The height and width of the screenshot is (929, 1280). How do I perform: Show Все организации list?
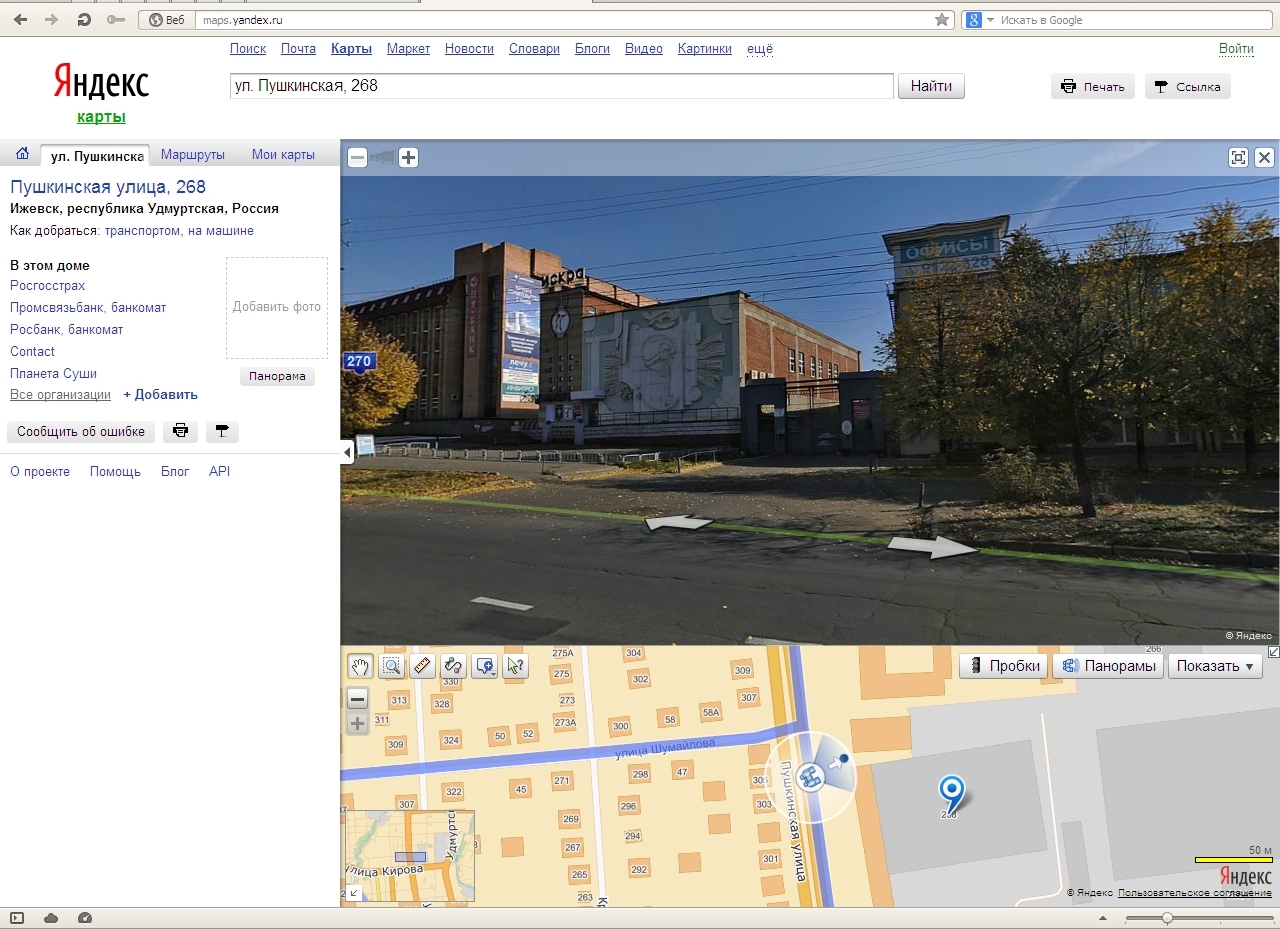(x=60, y=395)
